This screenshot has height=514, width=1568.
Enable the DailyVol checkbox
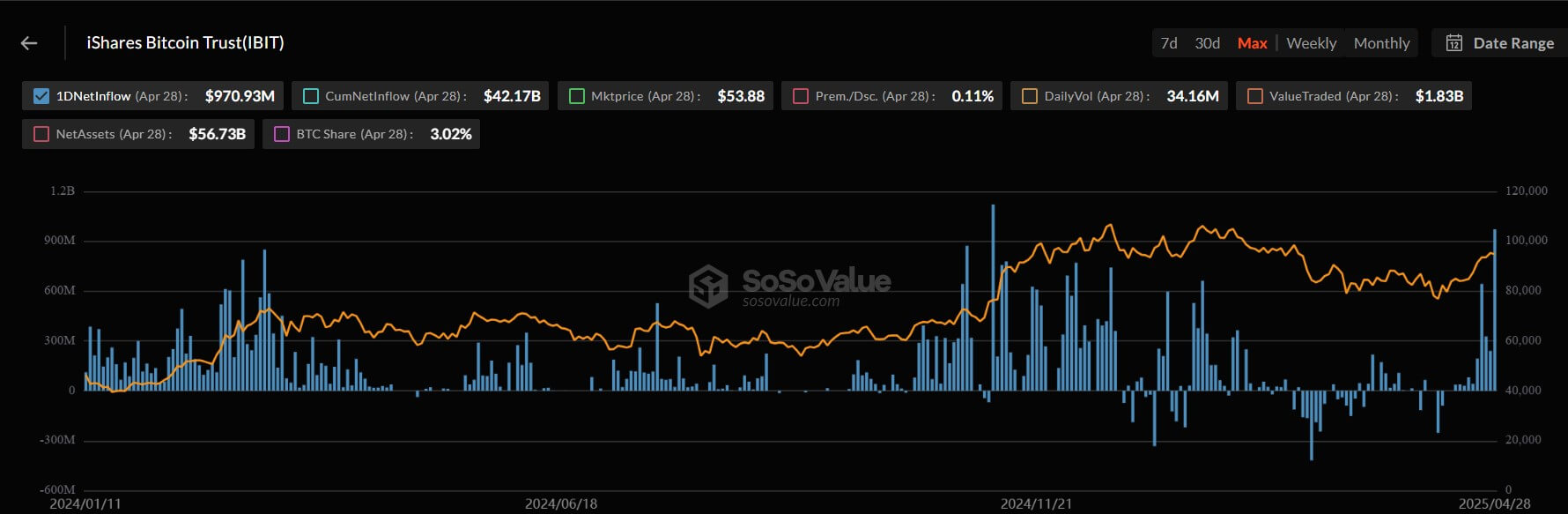(x=1029, y=96)
